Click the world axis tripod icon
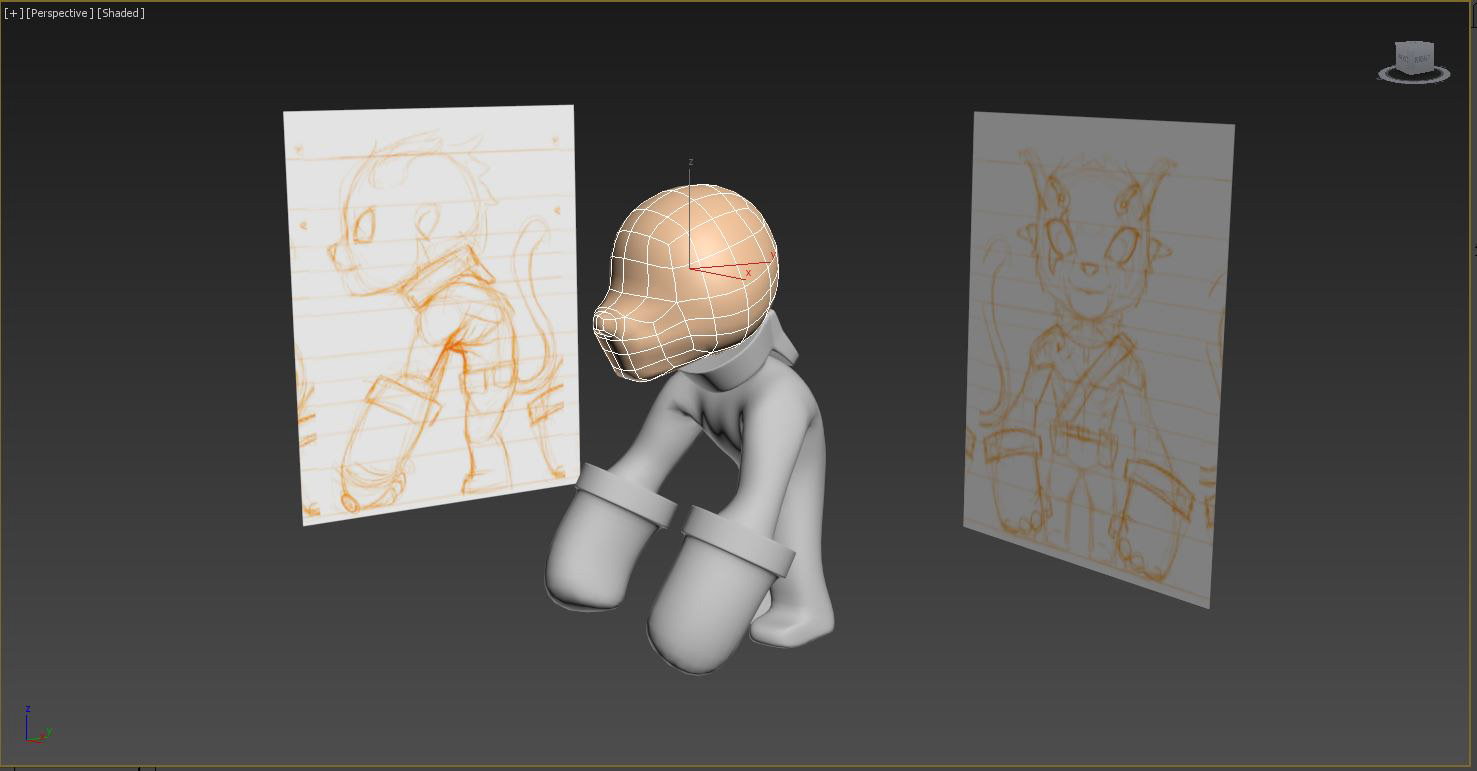 (37, 724)
